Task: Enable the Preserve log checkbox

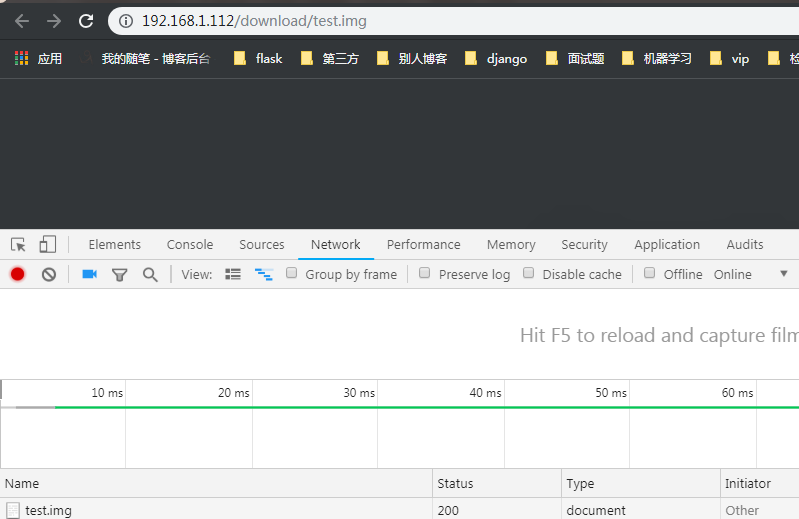Action: click(x=424, y=273)
